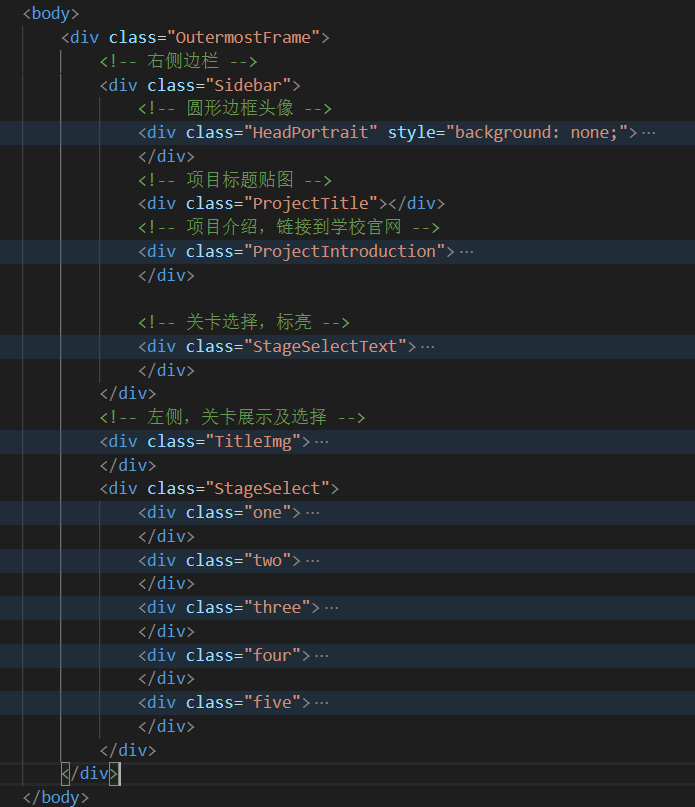The image size is (695, 807).
Task: Click the "Sidebar" class value
Action: click(x=248, y=85)
